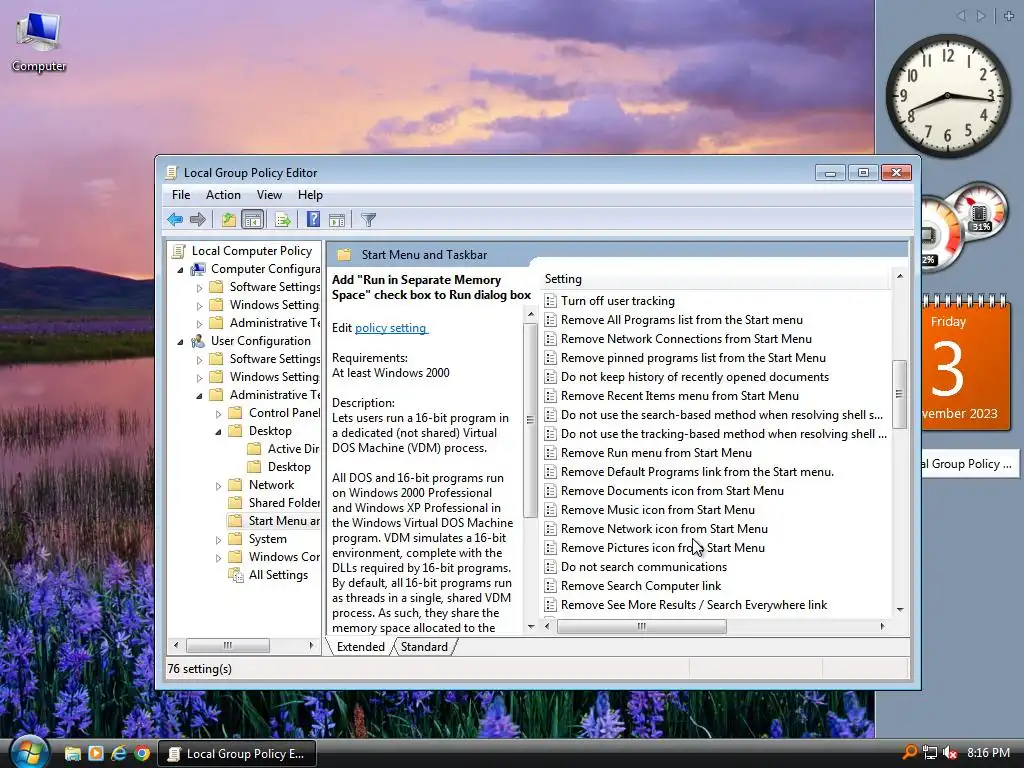The width and height of the screenshot is (1024, 768).
Task: Select Remove Search Computer link setting
Action: point(641,586)
